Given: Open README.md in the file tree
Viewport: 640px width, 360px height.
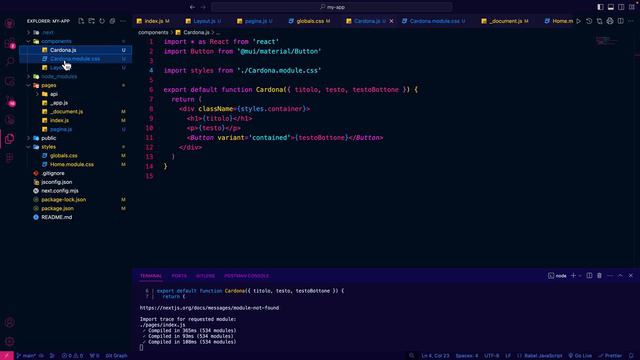Looking at the screenshot, I should point(57,217).
